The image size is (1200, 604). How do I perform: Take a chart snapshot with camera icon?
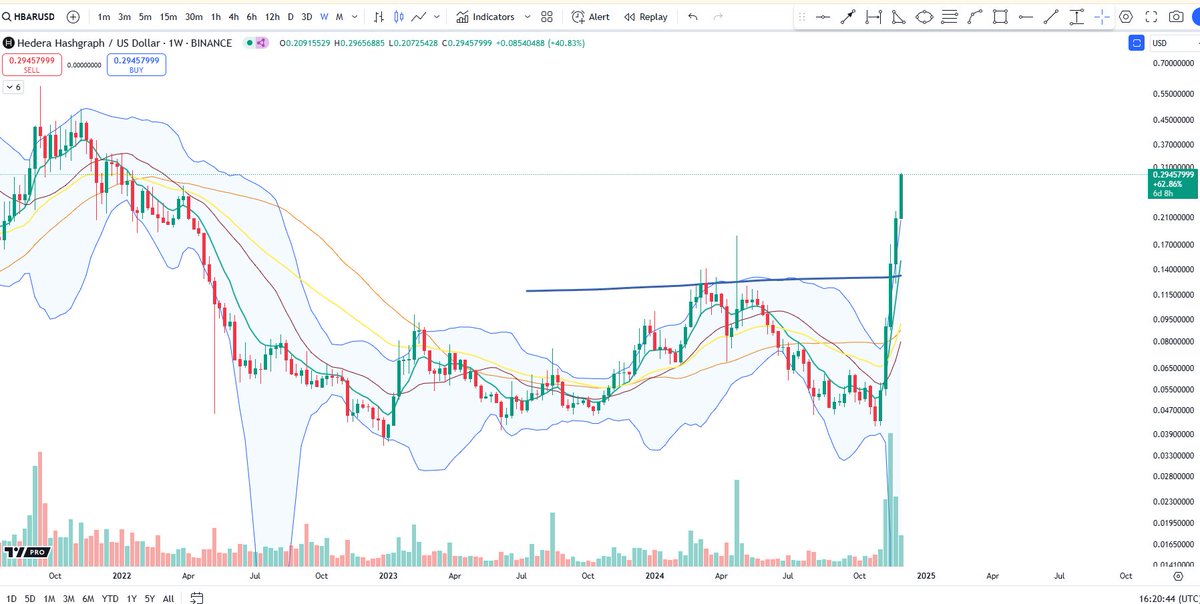pos(1177,17)
